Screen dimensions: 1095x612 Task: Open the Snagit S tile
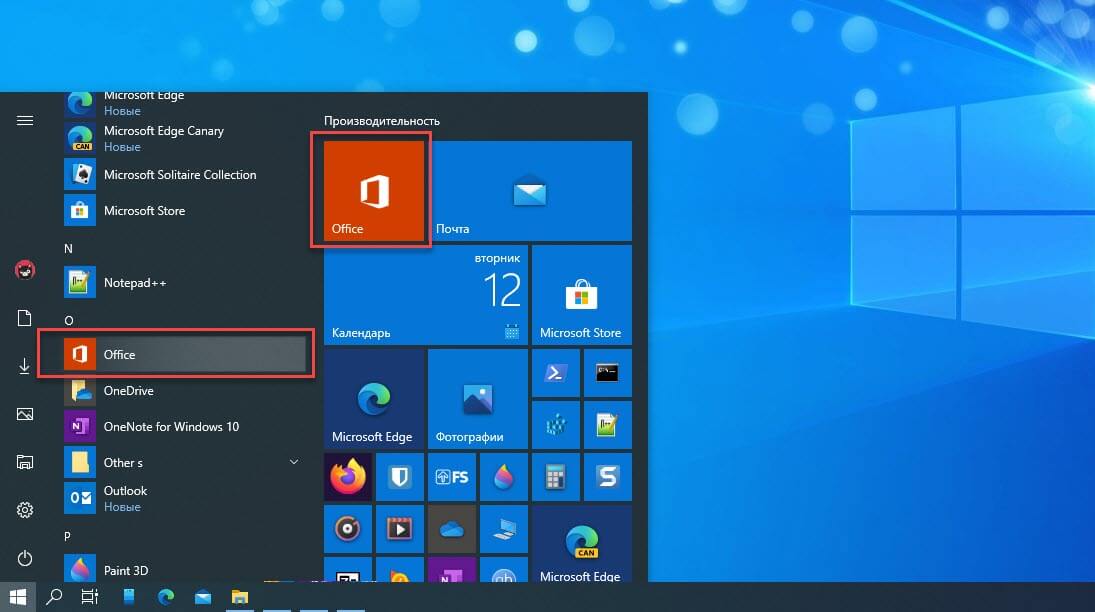tap(607, 477)
